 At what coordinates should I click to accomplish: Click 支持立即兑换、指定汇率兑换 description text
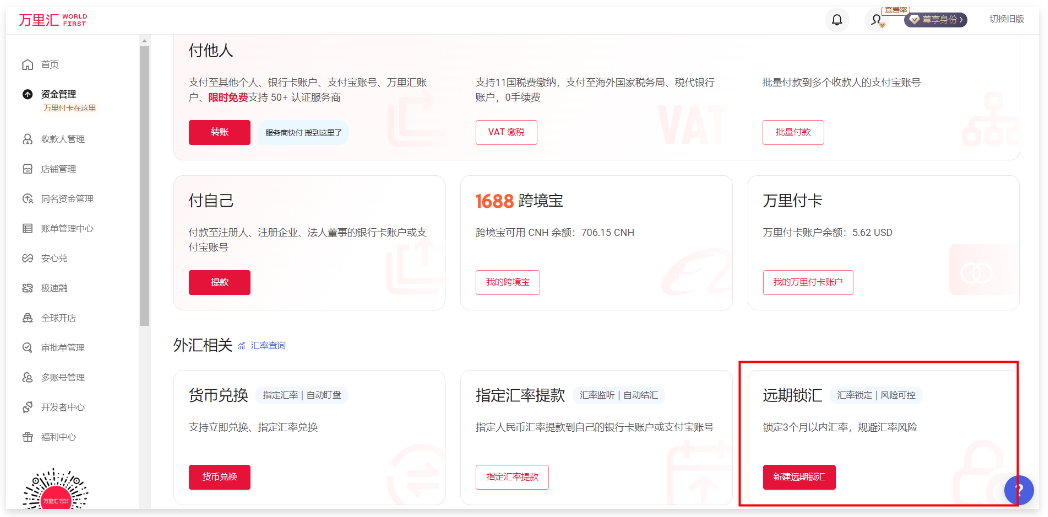coord(253,427)
